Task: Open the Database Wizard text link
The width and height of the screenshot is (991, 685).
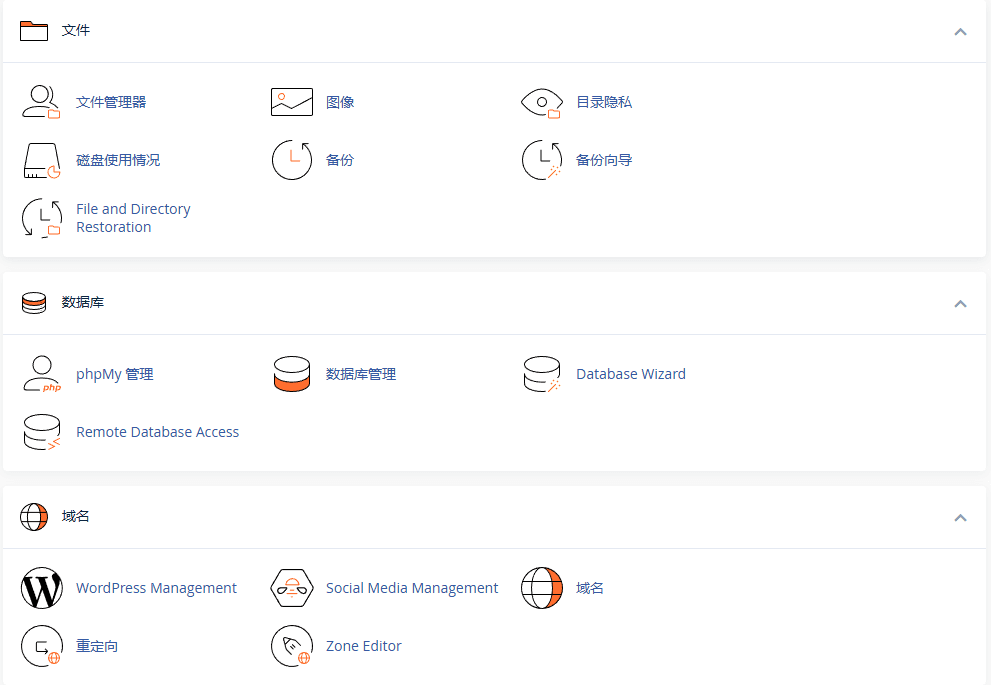Action: click(x=630, y=374)
